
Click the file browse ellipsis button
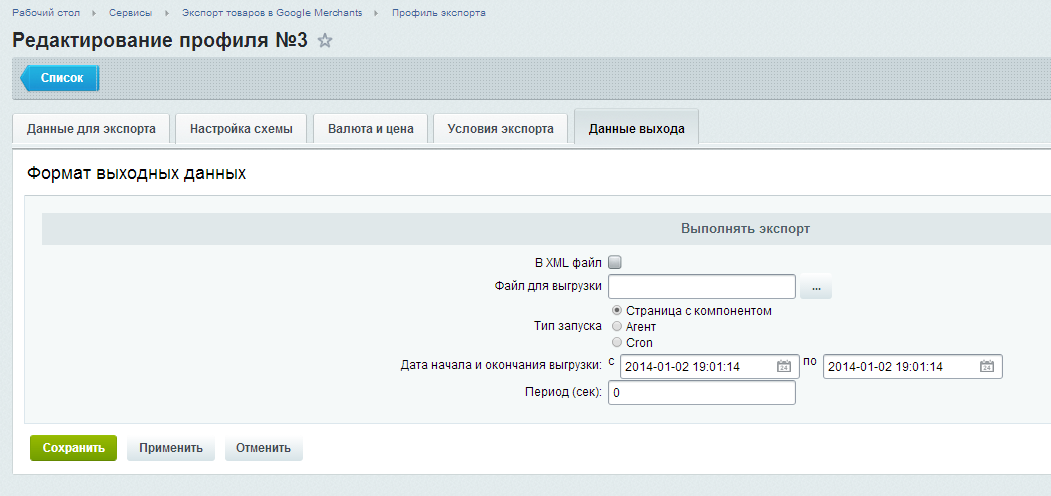pyautogui.click(x=816, y=288)
